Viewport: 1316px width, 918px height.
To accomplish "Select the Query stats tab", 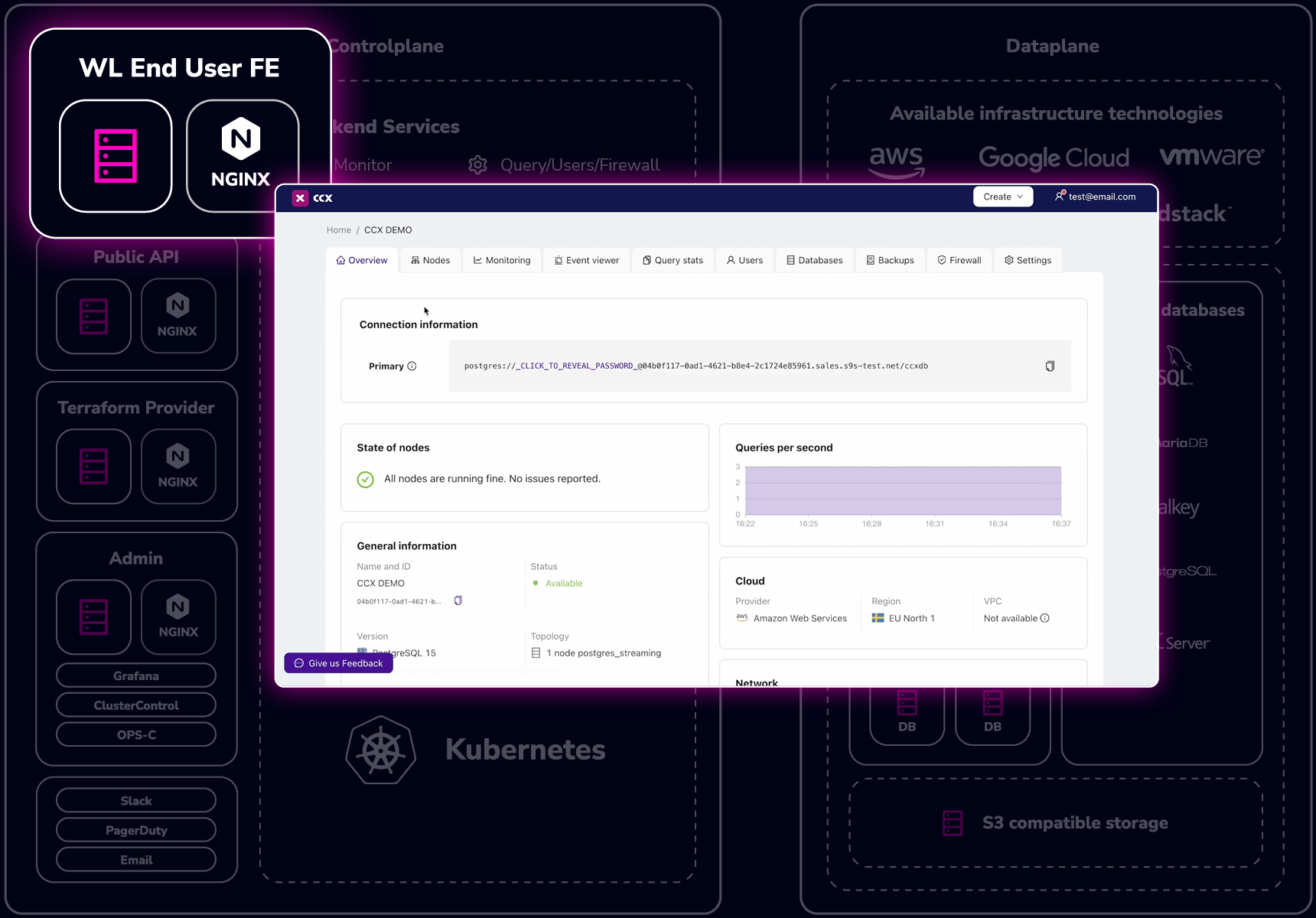I will 673,260.
